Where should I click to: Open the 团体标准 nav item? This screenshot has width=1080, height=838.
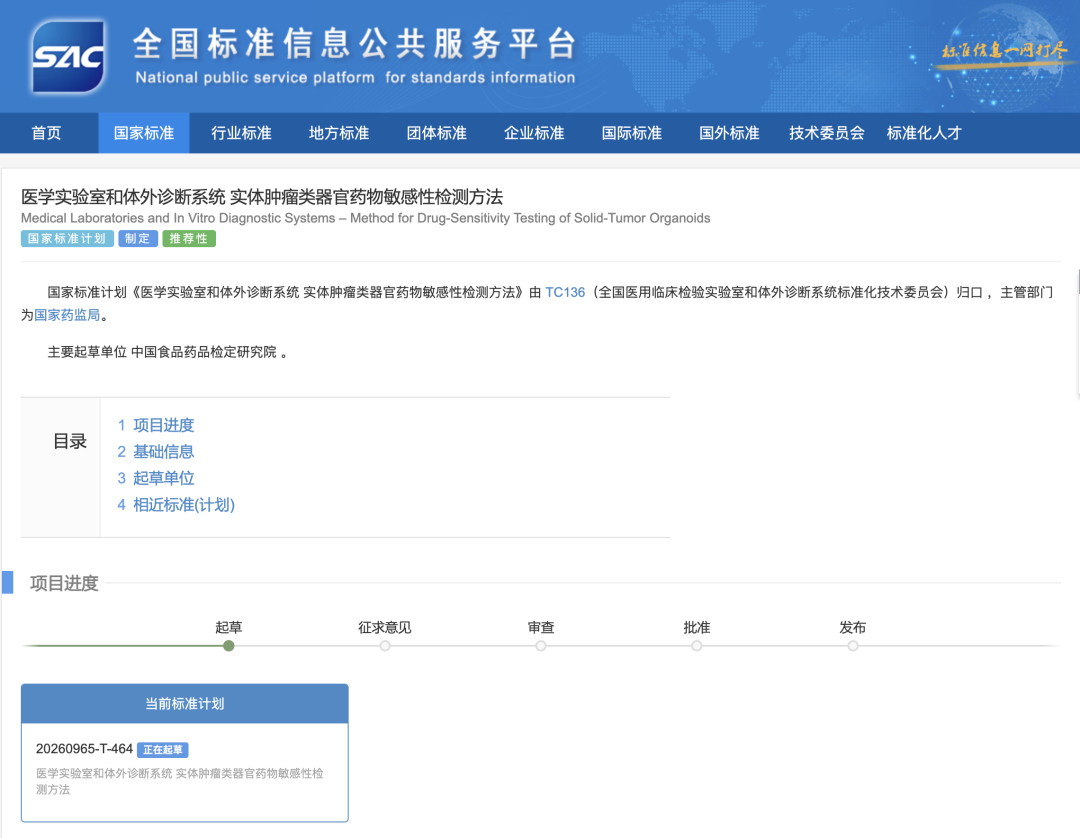point(437,133)
